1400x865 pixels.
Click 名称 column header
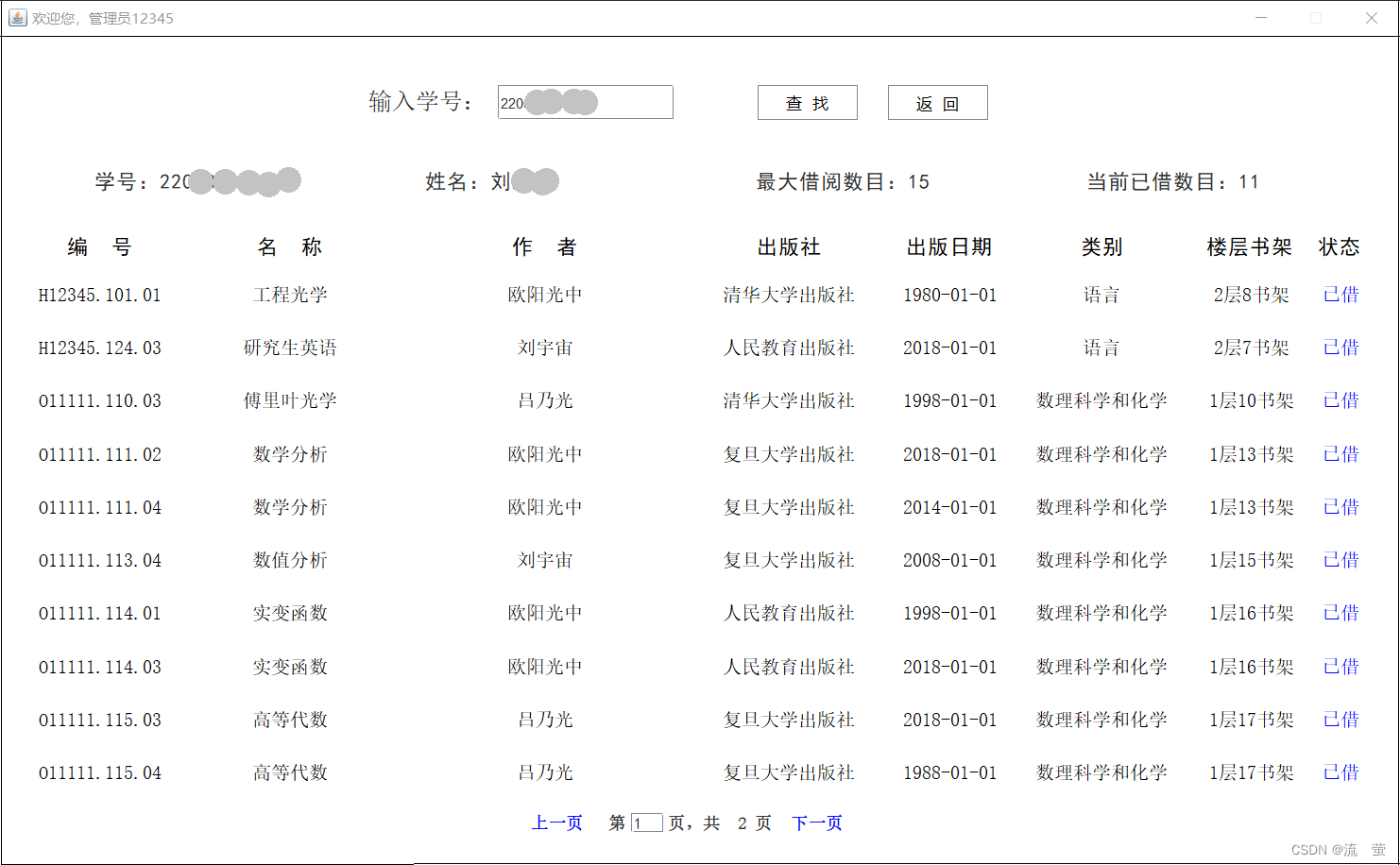(x=290, y=246)
